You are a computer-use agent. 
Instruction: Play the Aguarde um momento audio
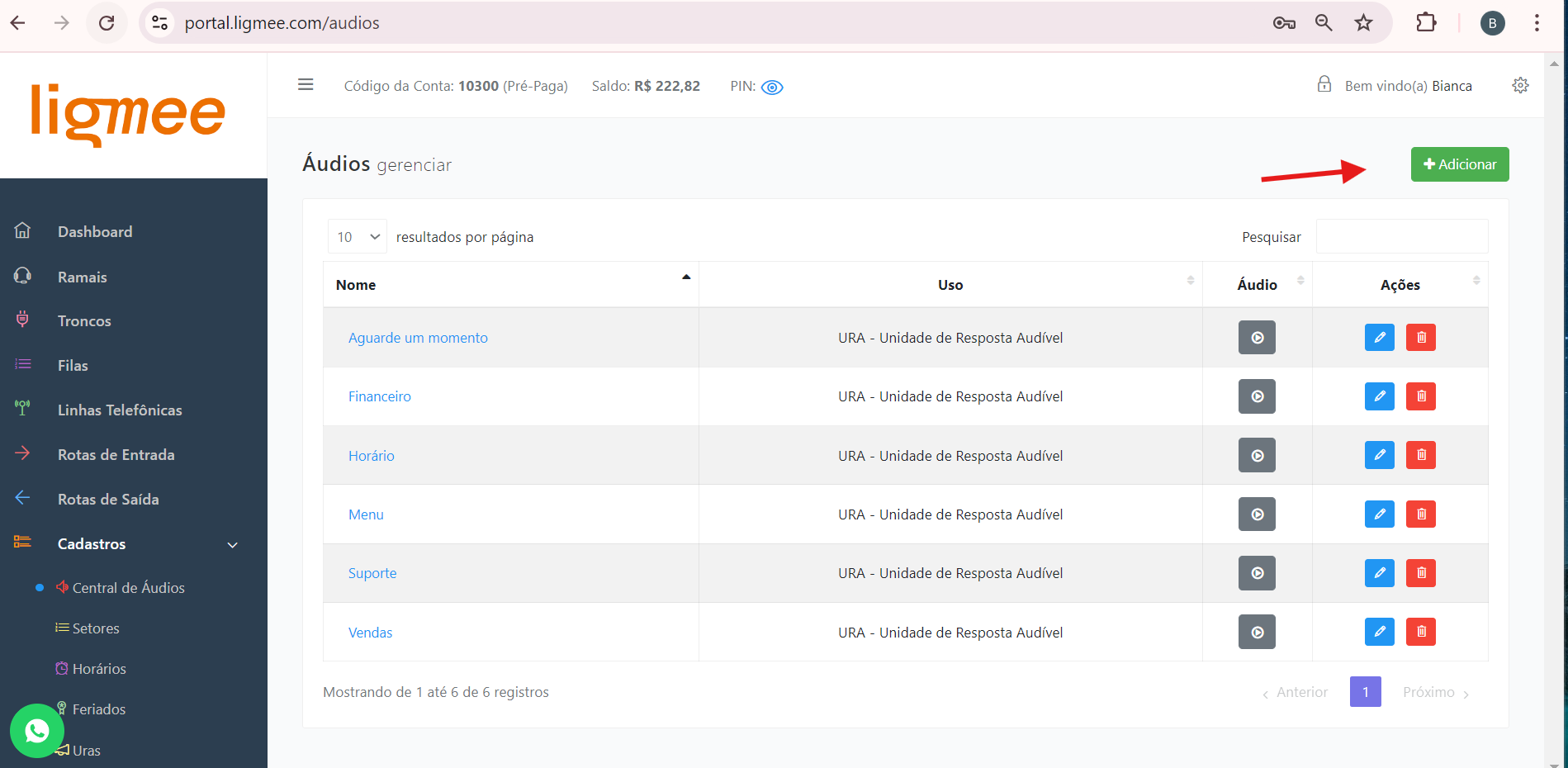(x=1256, y=338)
